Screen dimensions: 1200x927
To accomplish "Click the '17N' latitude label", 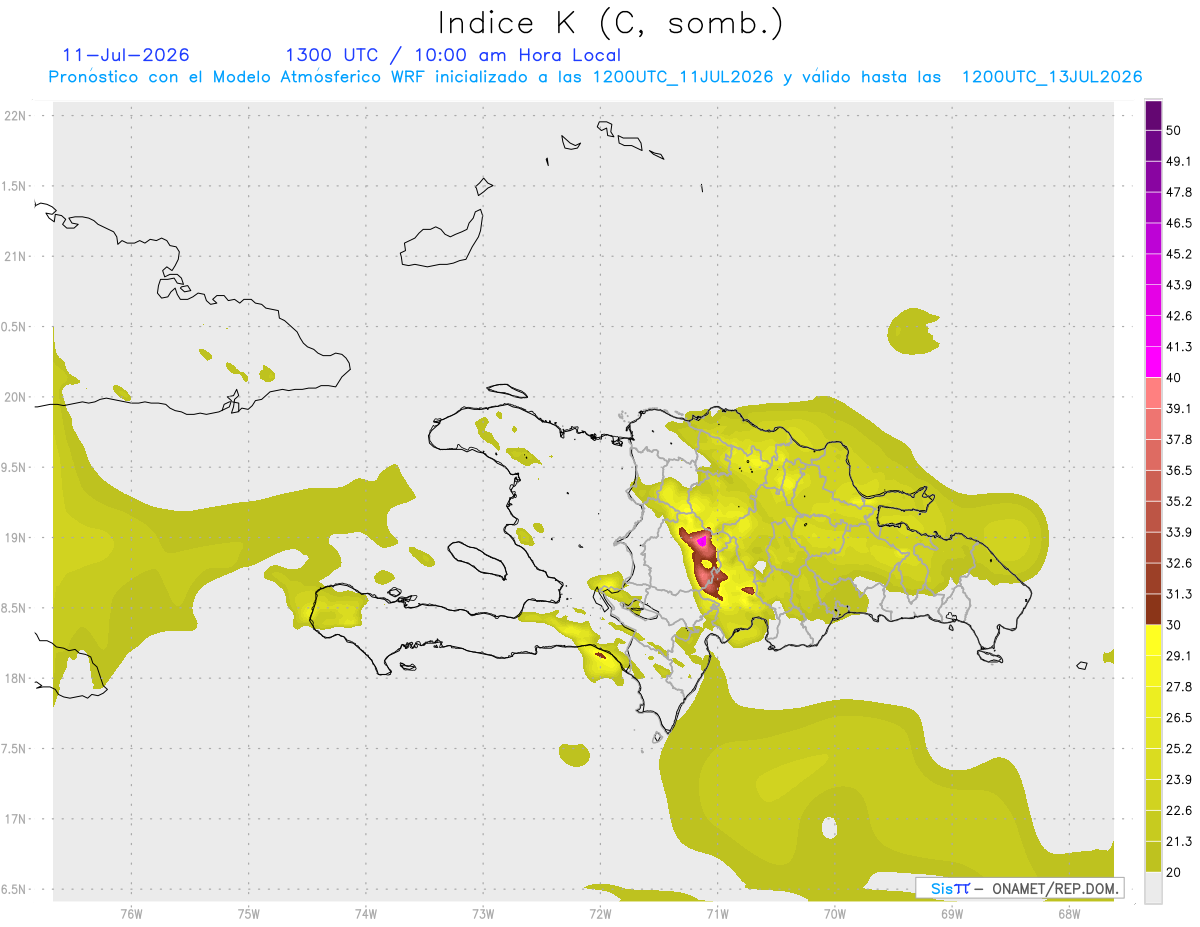I will click(16, 820).
